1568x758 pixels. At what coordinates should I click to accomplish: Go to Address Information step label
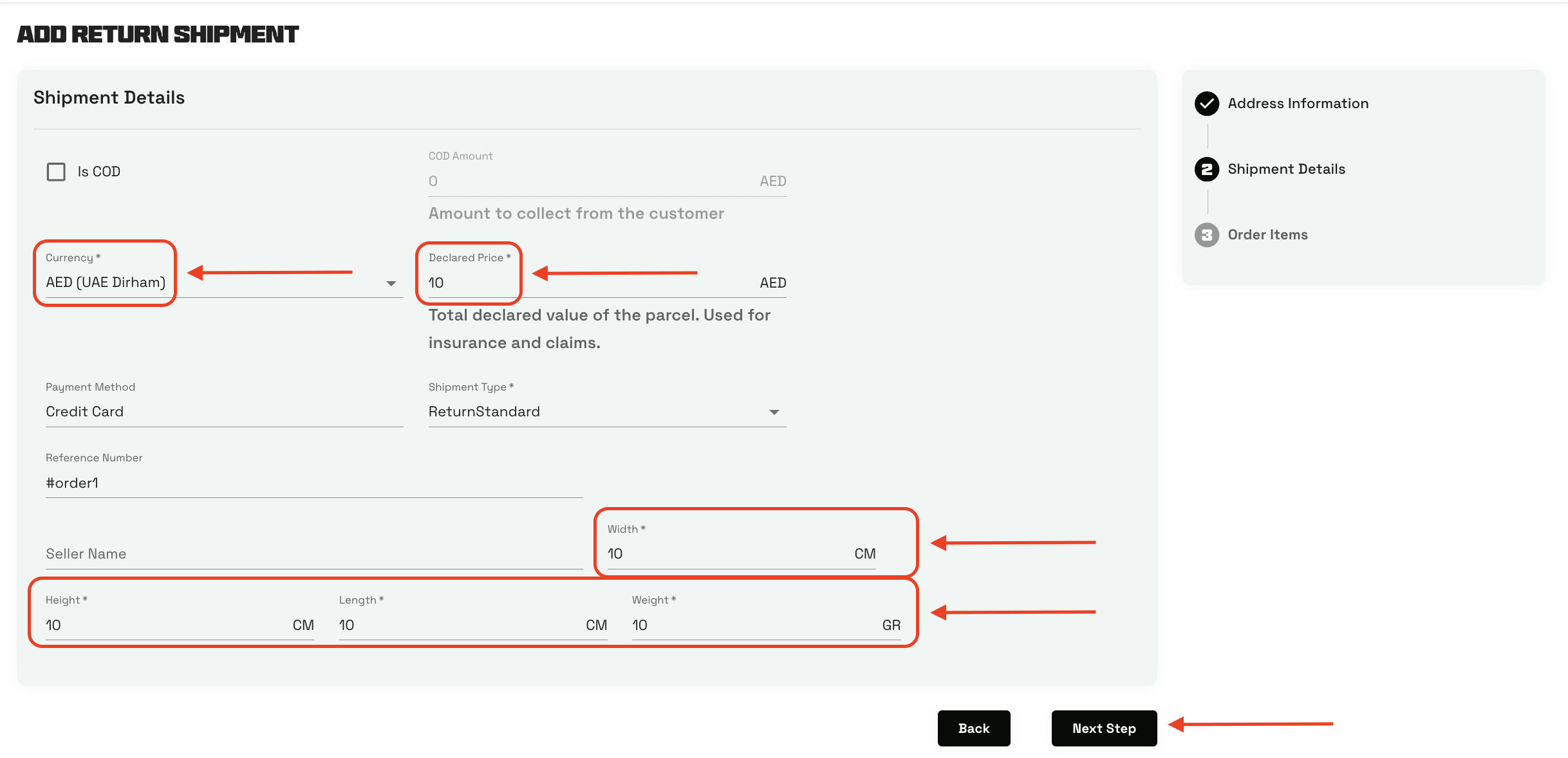click(x=1298, y=104)
